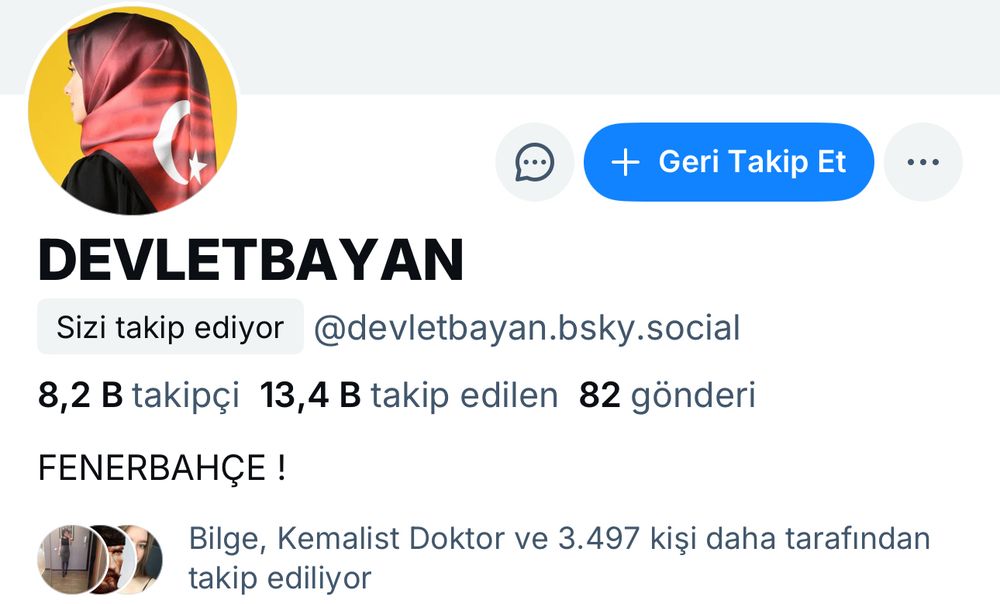Viewport: 1000px width, 604px height.
Task: Click the FENERBAHÇE ! bio text
Action: (162, 468)
